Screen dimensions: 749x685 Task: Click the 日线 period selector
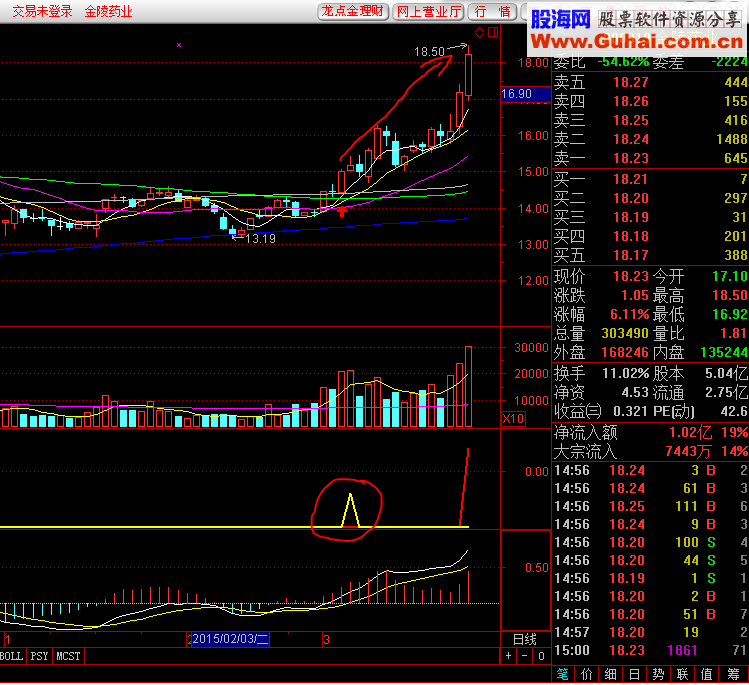[x=524, y=639]
